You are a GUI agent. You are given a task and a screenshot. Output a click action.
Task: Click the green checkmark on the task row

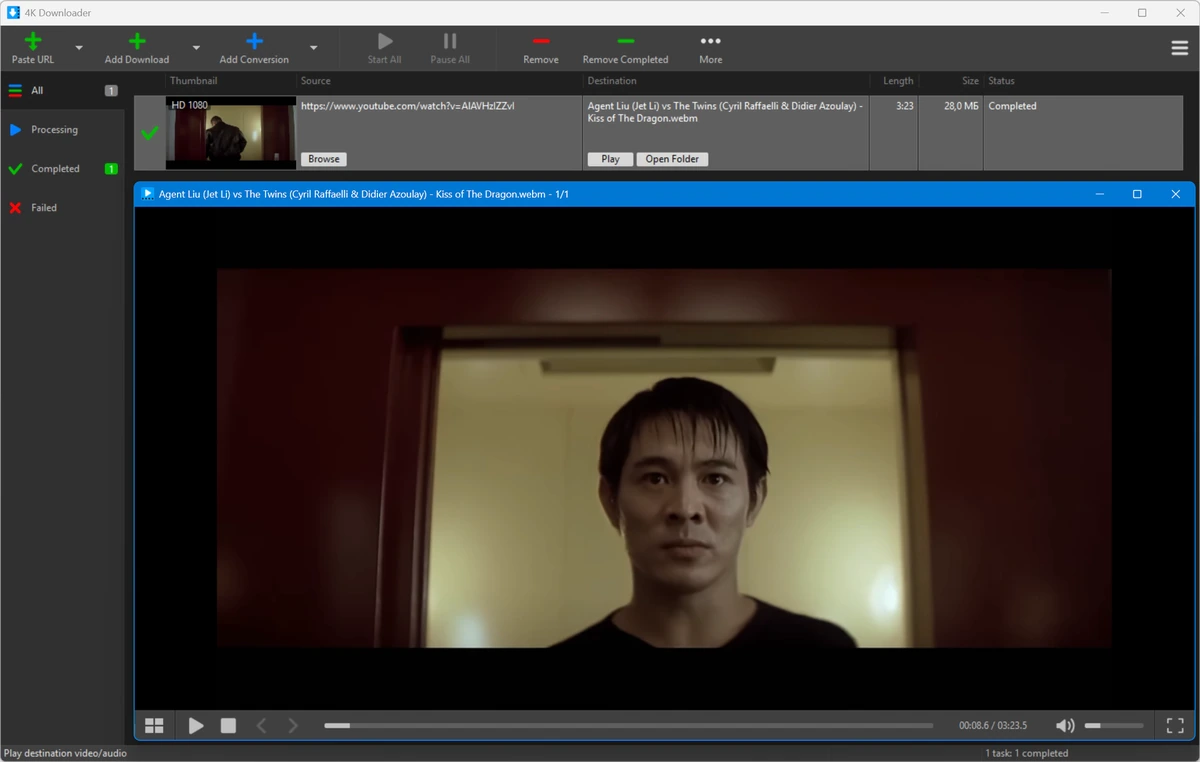click(x=149, y=133)
